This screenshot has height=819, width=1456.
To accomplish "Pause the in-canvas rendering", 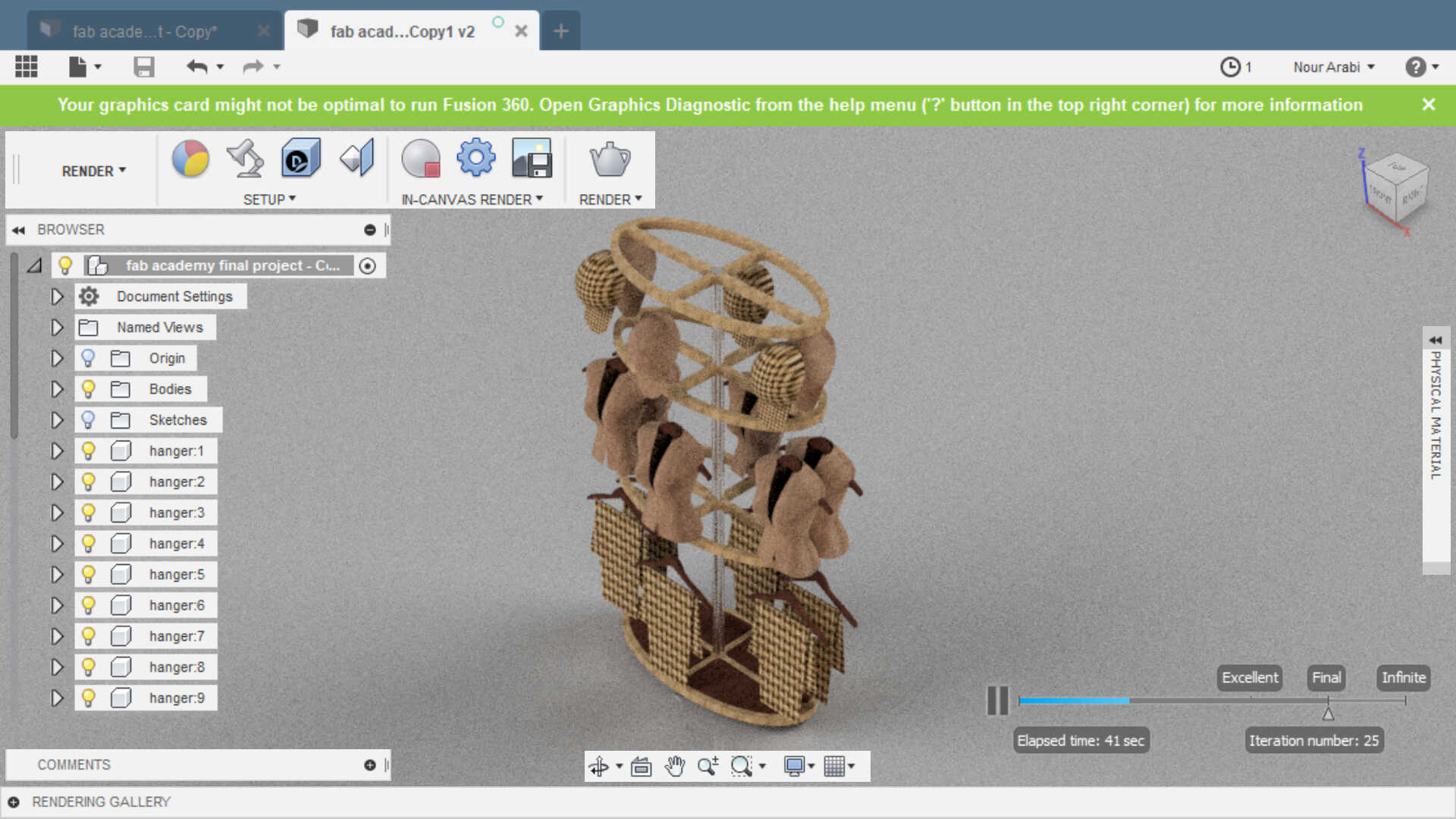I will 997,701.
